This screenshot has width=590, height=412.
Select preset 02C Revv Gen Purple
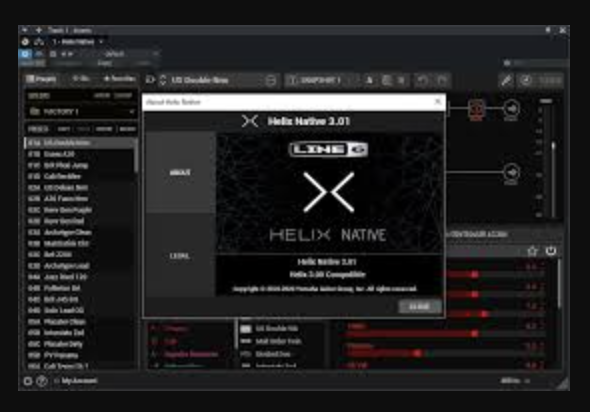tap(80, 210)
